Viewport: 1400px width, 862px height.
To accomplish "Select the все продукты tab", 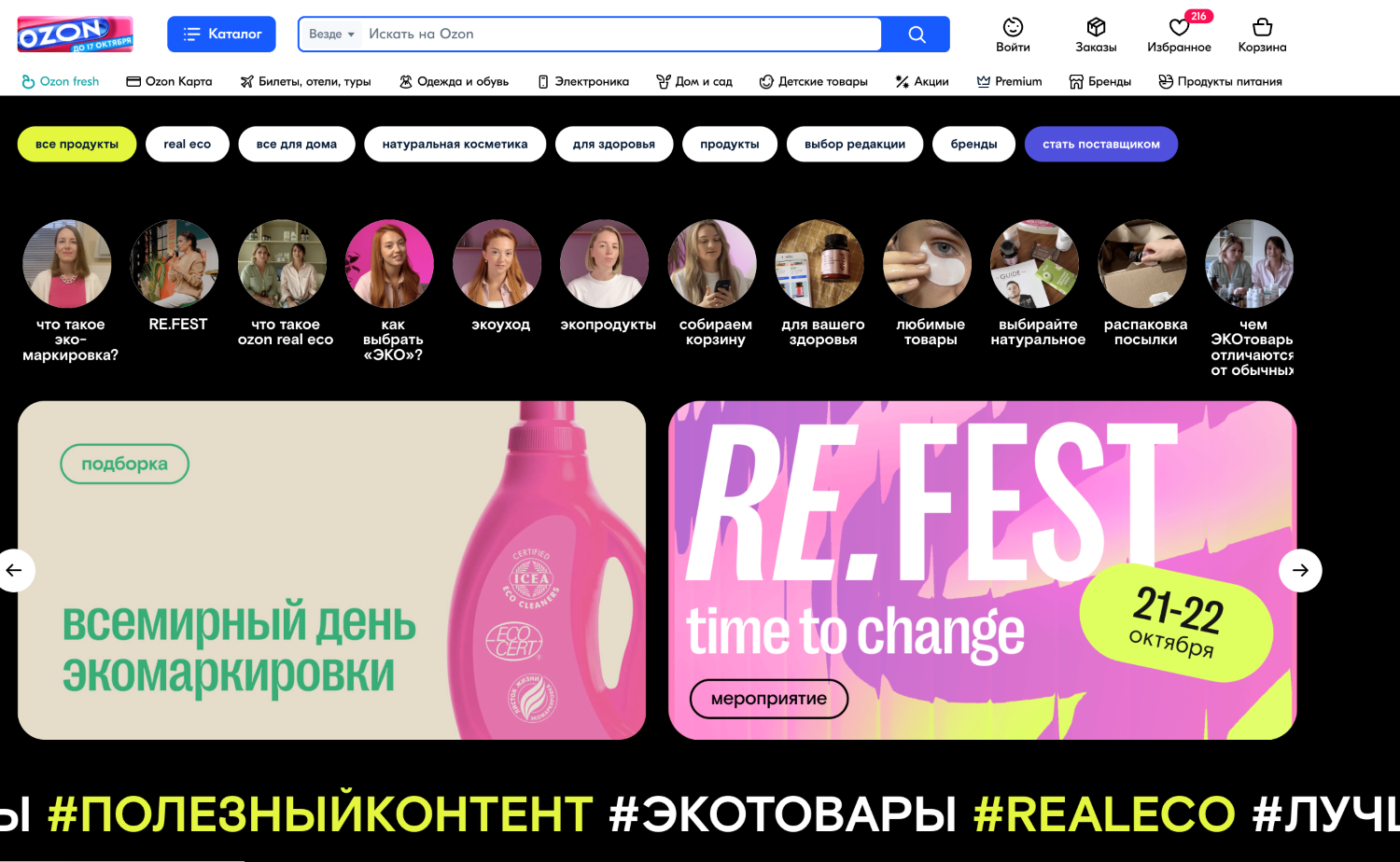I will point(77,144).
